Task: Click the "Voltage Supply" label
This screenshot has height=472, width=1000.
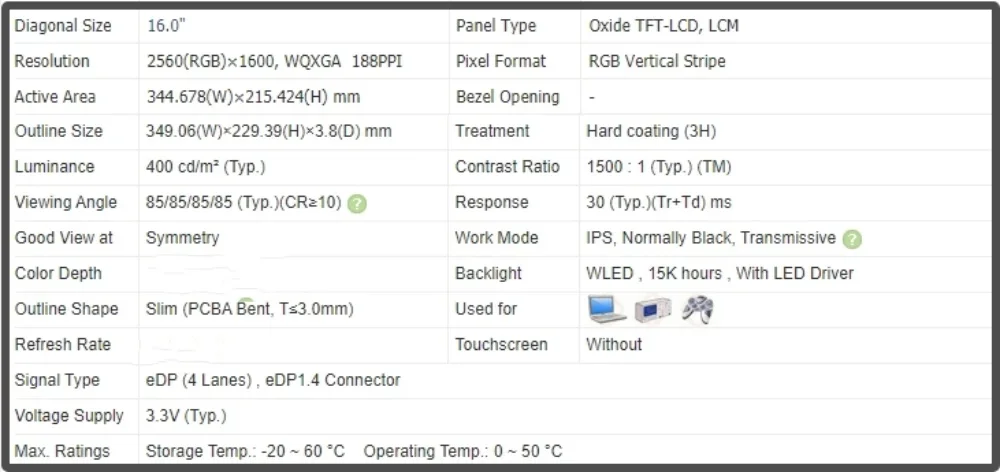Action: click(69, 416)
